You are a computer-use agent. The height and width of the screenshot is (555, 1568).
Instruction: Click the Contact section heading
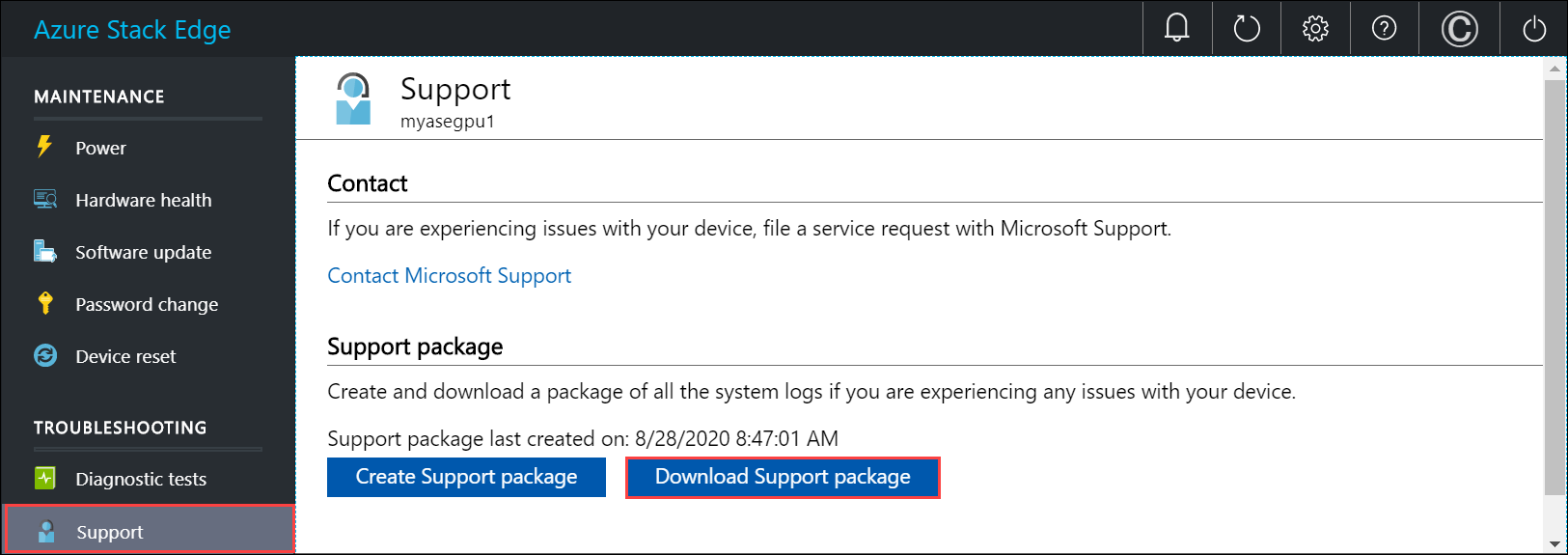(368, 183)
